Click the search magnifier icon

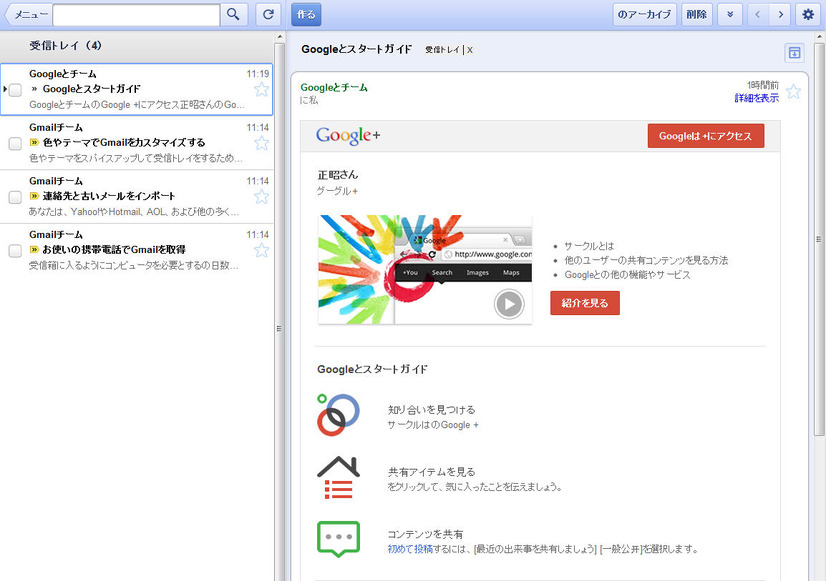[x=233, y=14]
